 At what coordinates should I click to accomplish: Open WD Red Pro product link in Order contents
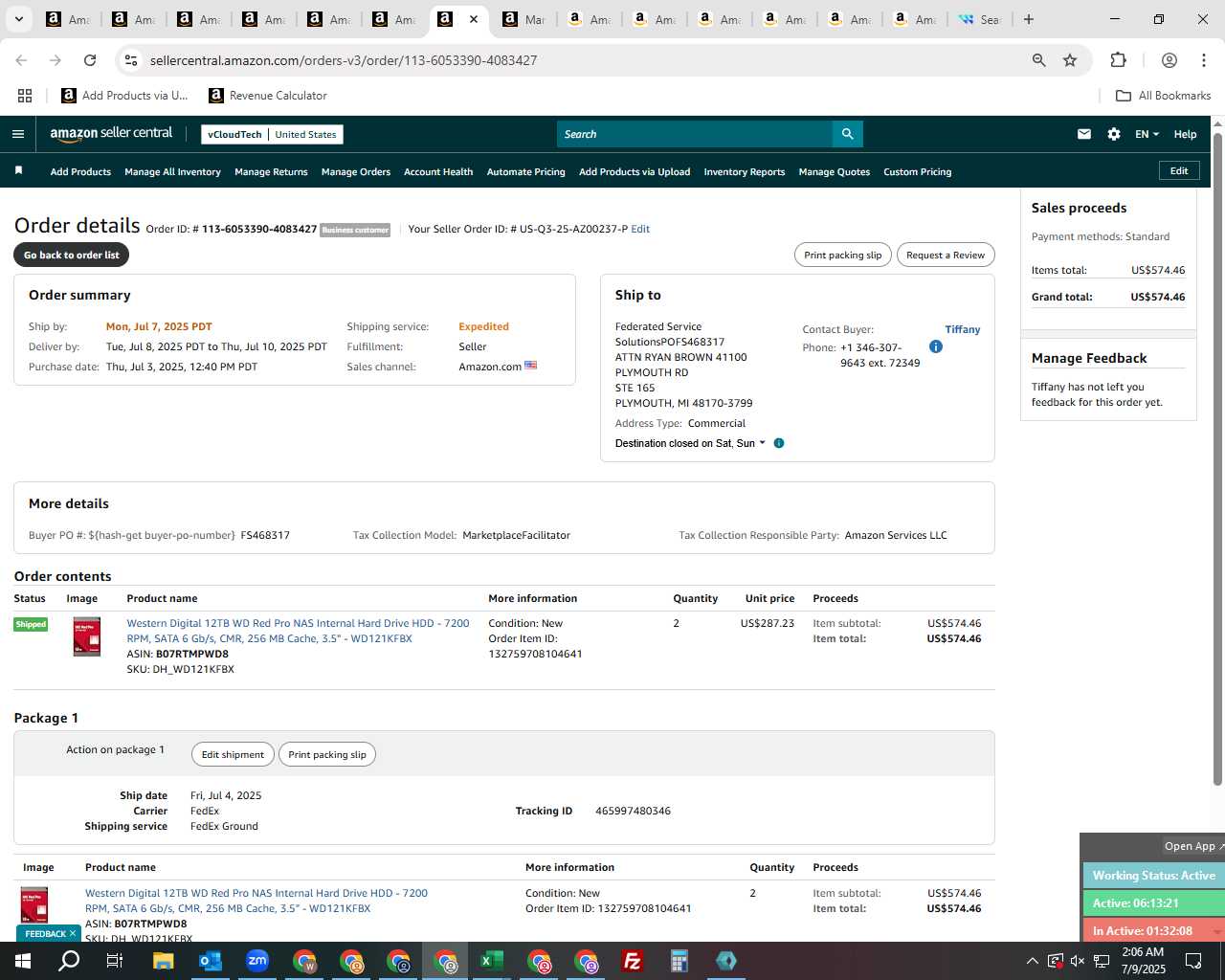tap(298, 631)
